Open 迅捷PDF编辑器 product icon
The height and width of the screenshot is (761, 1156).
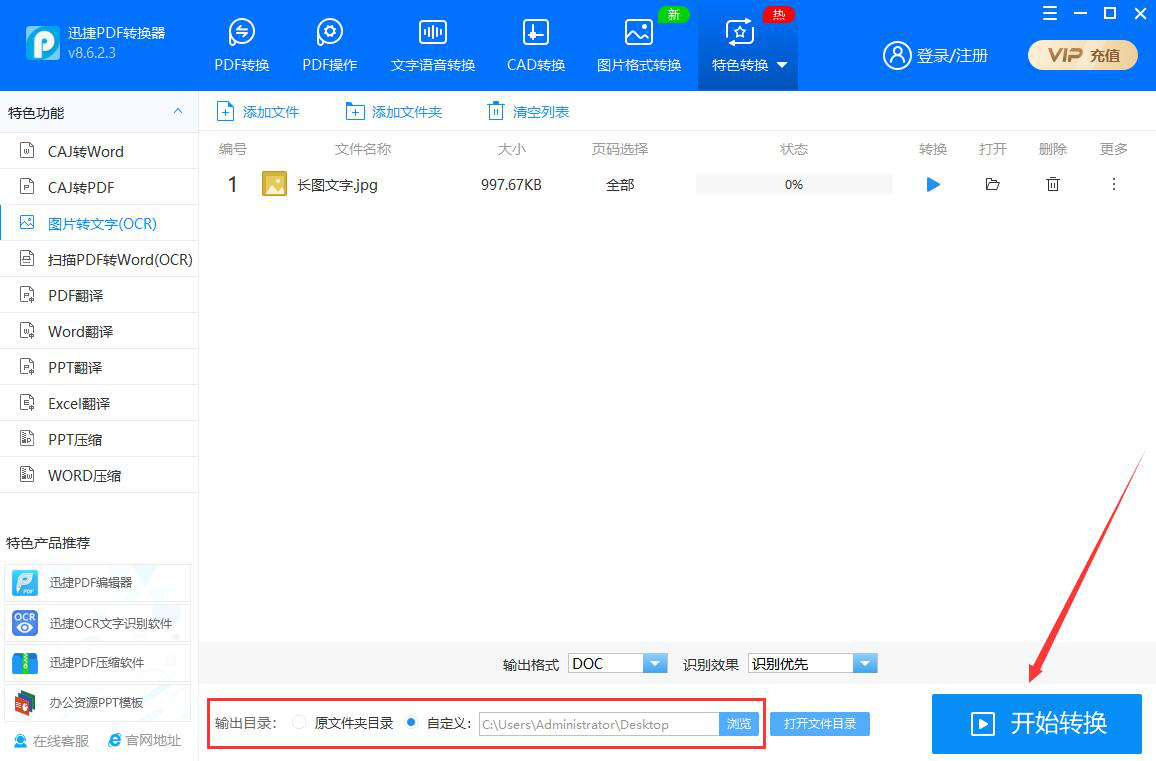click(x=25, y=583)
